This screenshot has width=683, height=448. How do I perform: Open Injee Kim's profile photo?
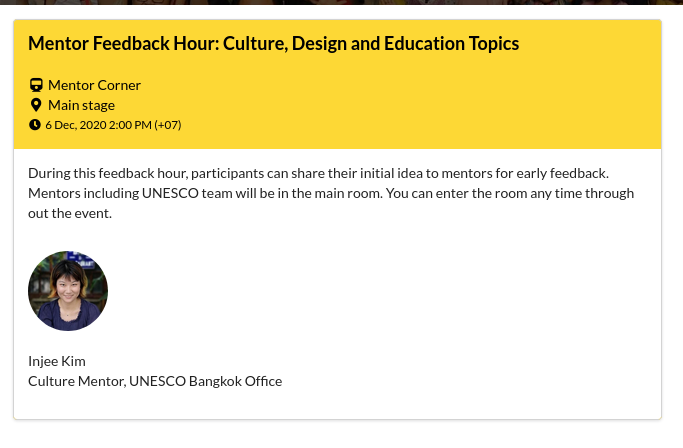[68, 291]
